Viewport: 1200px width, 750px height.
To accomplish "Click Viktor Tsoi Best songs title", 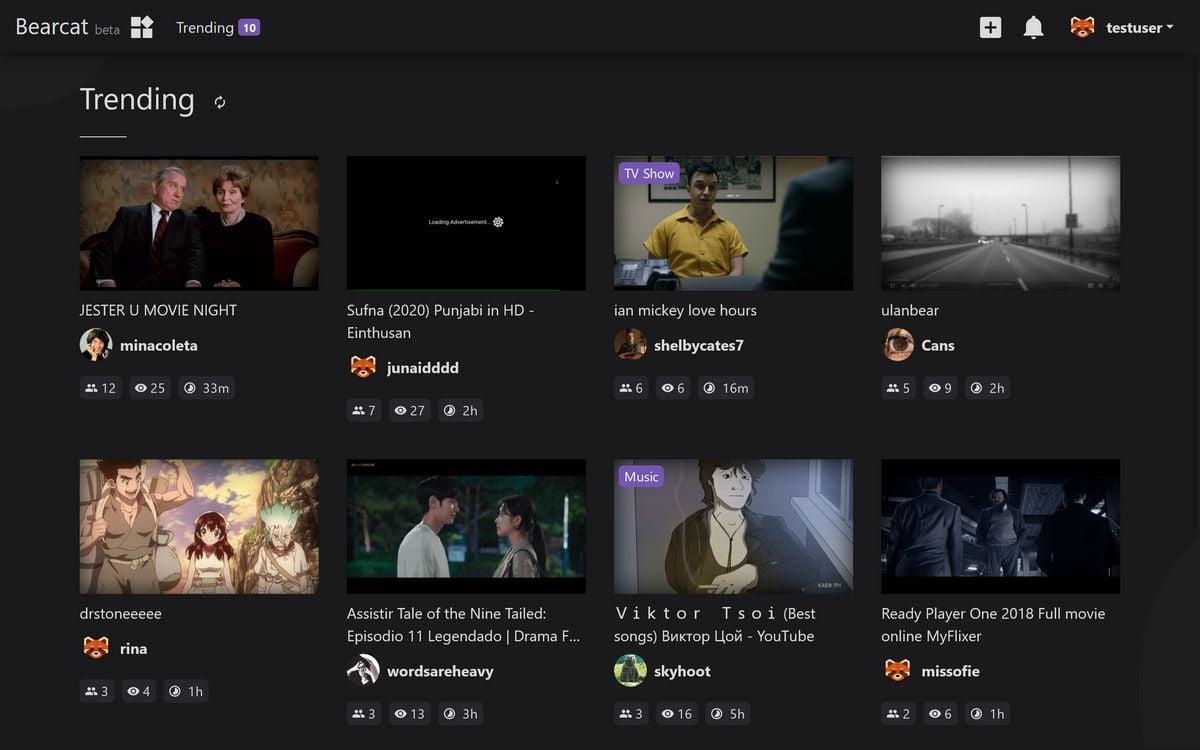I will (x=715, y=625).
